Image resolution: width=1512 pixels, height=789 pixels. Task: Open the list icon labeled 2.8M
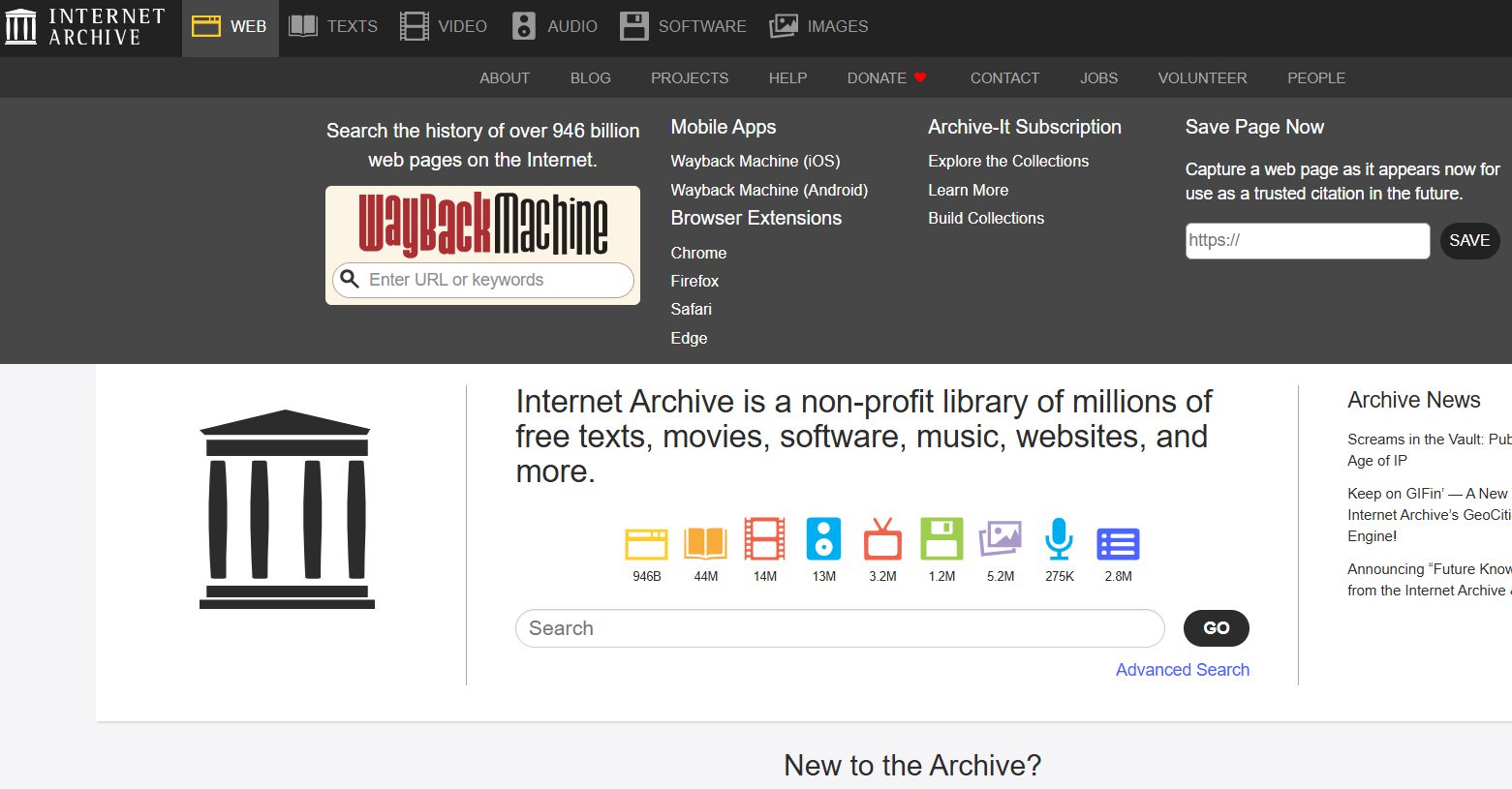(x=1118, y=544)
